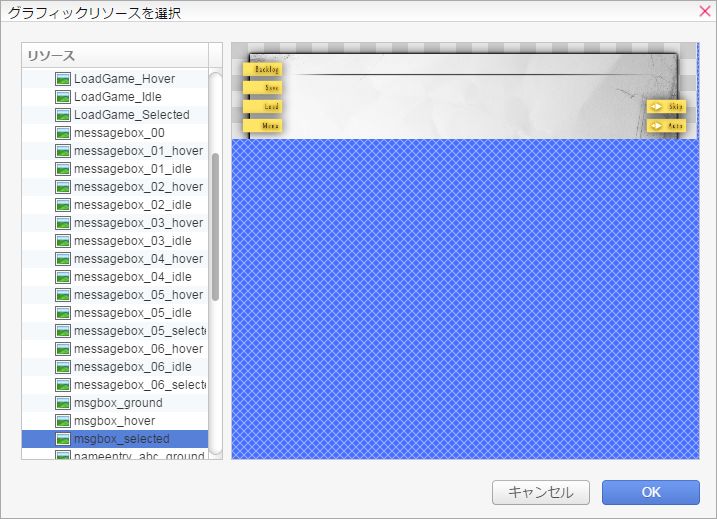Click the Skip arrow icon in preview
This screenshot has width=717, height=519.
pyautogui.click(x=657, y=106)
